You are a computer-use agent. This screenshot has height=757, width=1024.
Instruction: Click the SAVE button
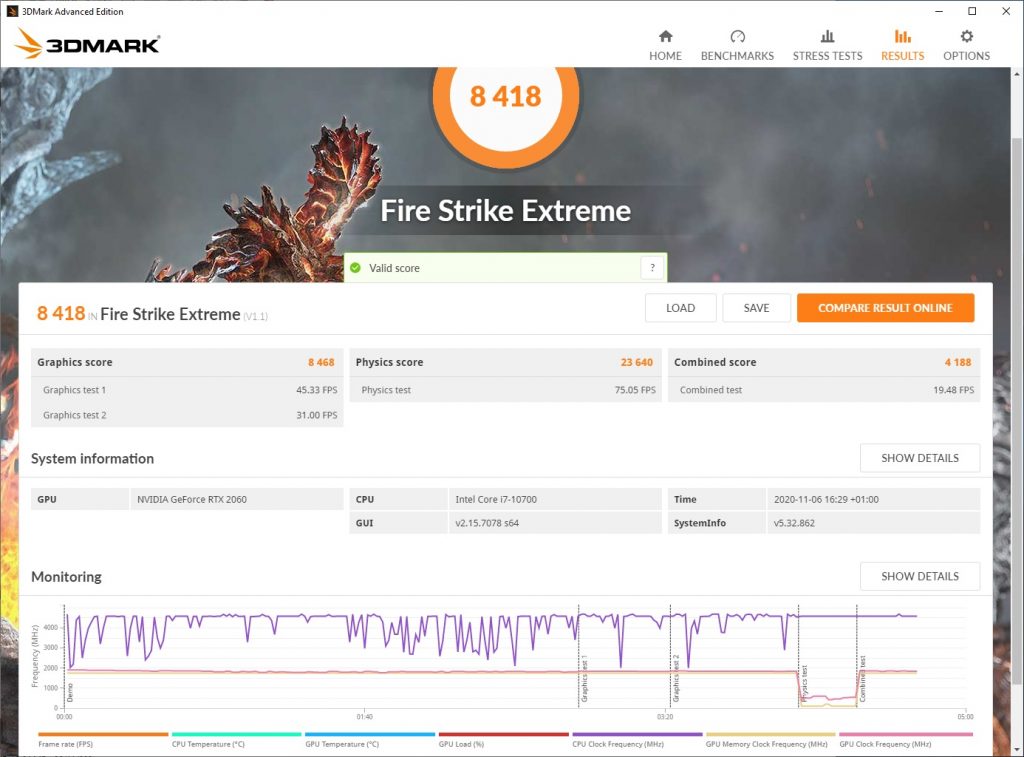[756, 308]
